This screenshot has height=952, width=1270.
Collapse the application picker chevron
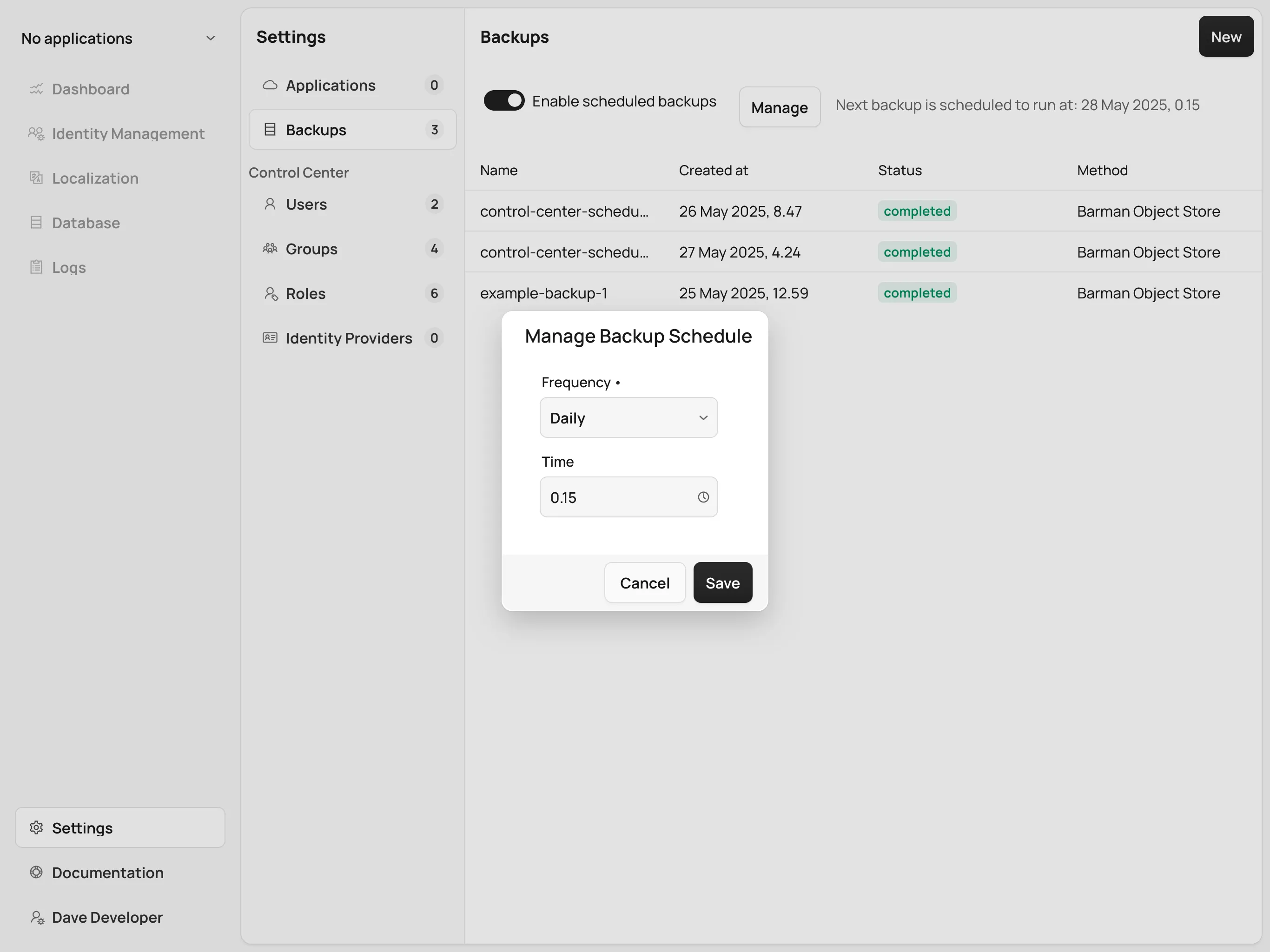pyautogui.click(x=210, y=38)
